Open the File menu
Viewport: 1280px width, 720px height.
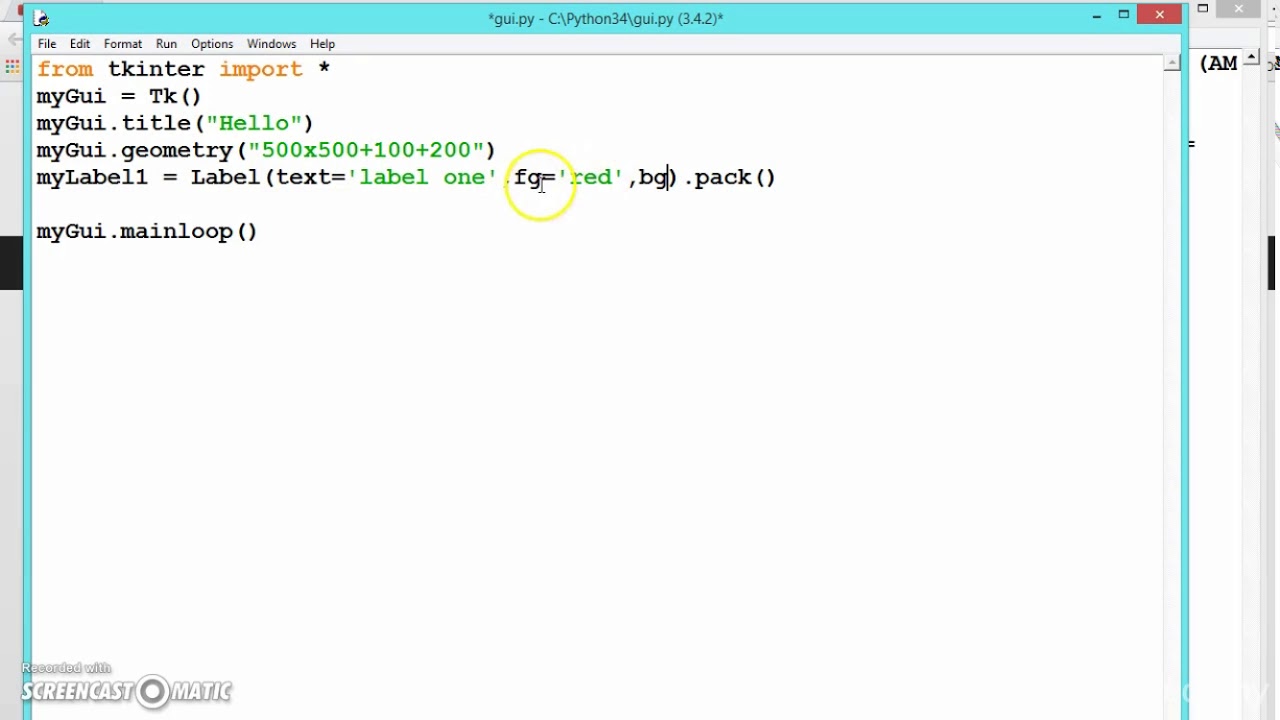pos(47,44)
